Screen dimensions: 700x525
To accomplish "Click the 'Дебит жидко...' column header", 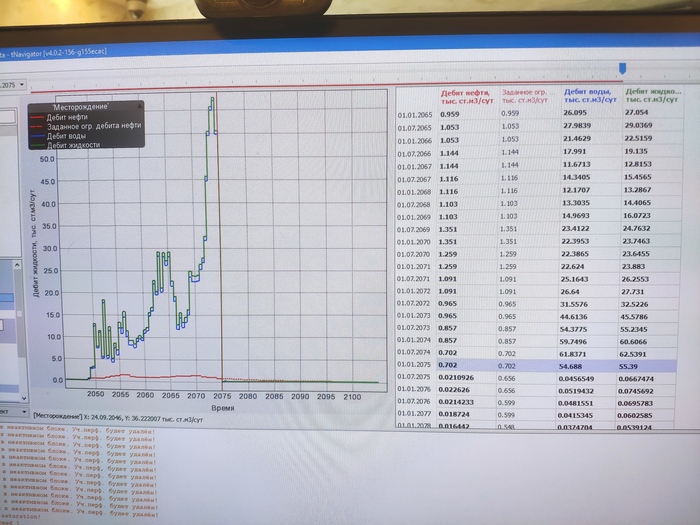I will point(653,95).
